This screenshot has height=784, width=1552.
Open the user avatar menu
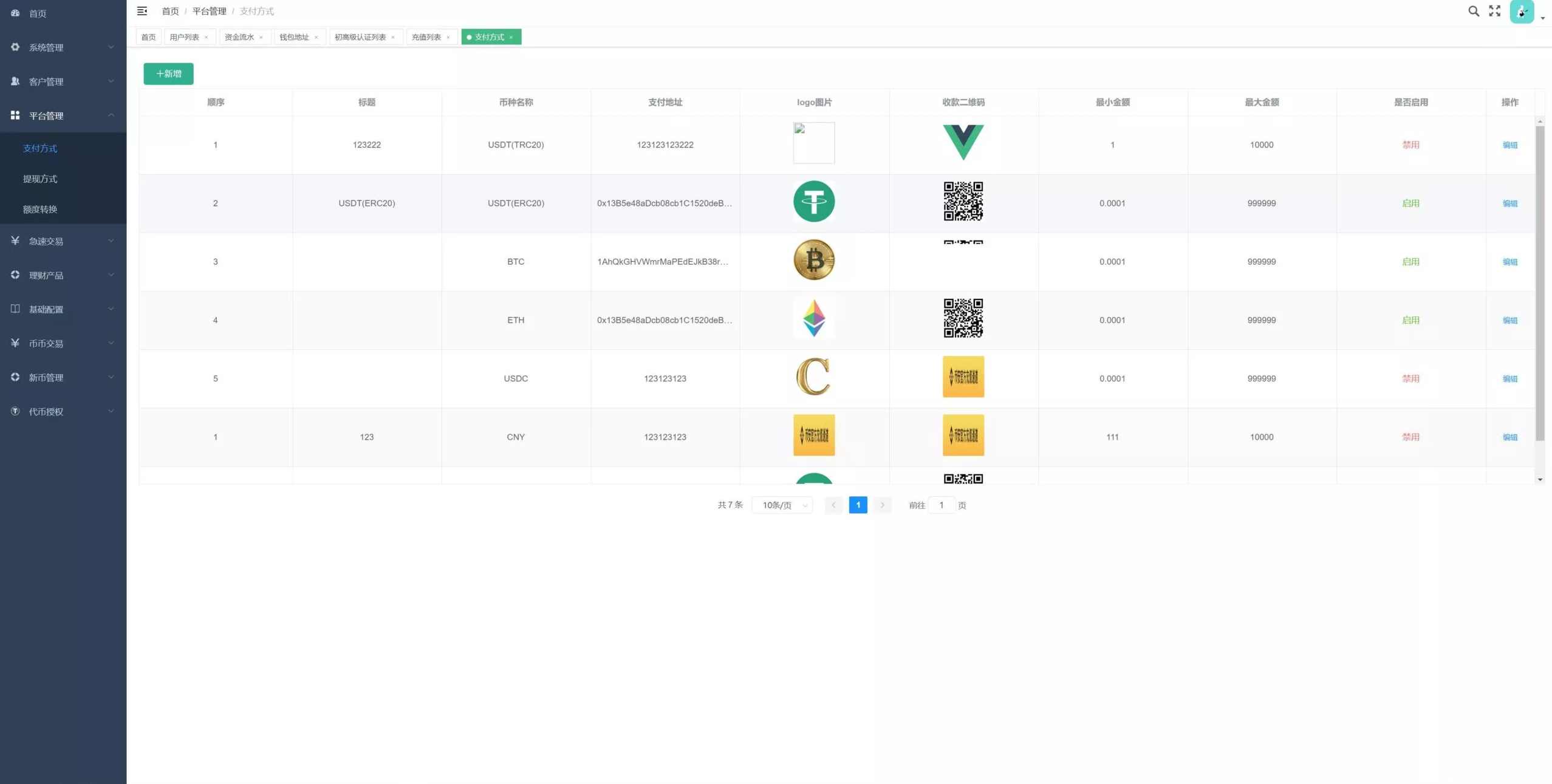click(x=1522, y=12)
